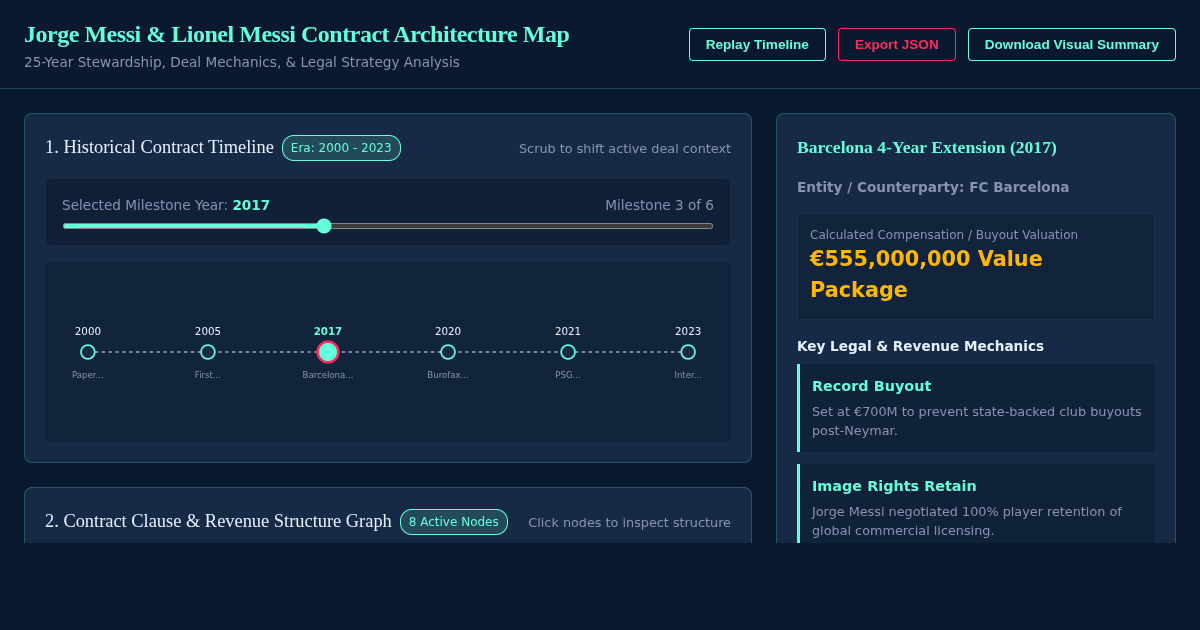The image size is (1200, 630).
Task: Click 'Selected Milestone Year: 2017' label
Action: [166, 205]
